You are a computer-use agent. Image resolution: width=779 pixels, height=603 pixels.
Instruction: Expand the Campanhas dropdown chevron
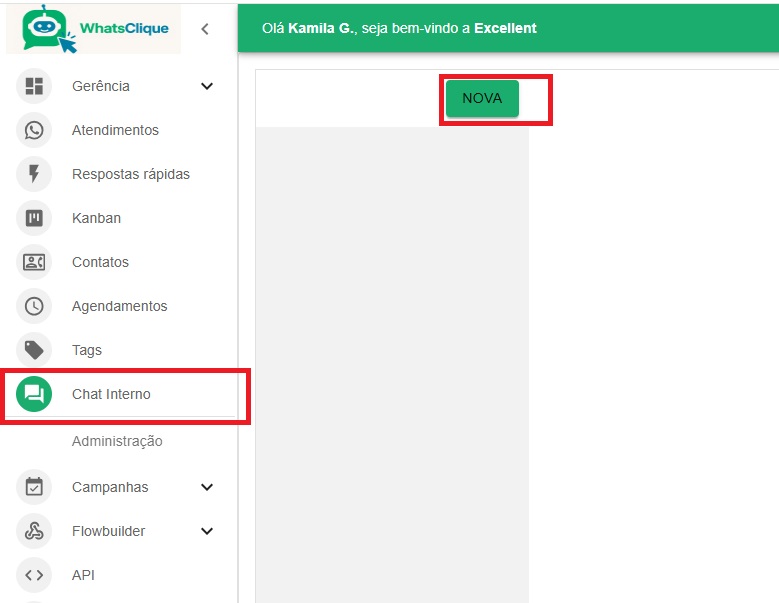(x=207, y=487)
